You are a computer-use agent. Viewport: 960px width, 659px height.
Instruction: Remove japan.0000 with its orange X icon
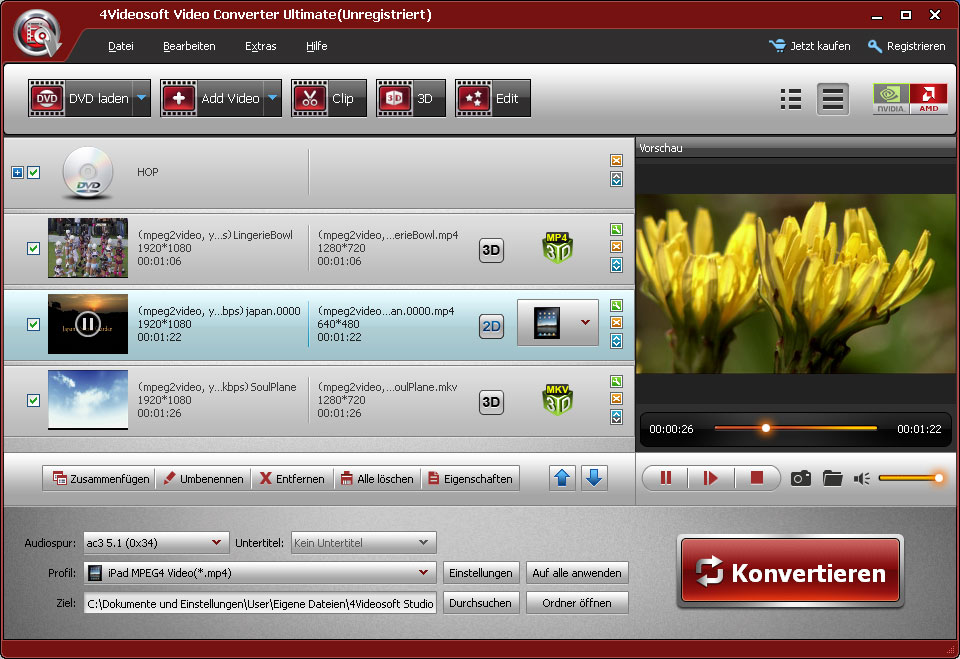pos(617,323)
